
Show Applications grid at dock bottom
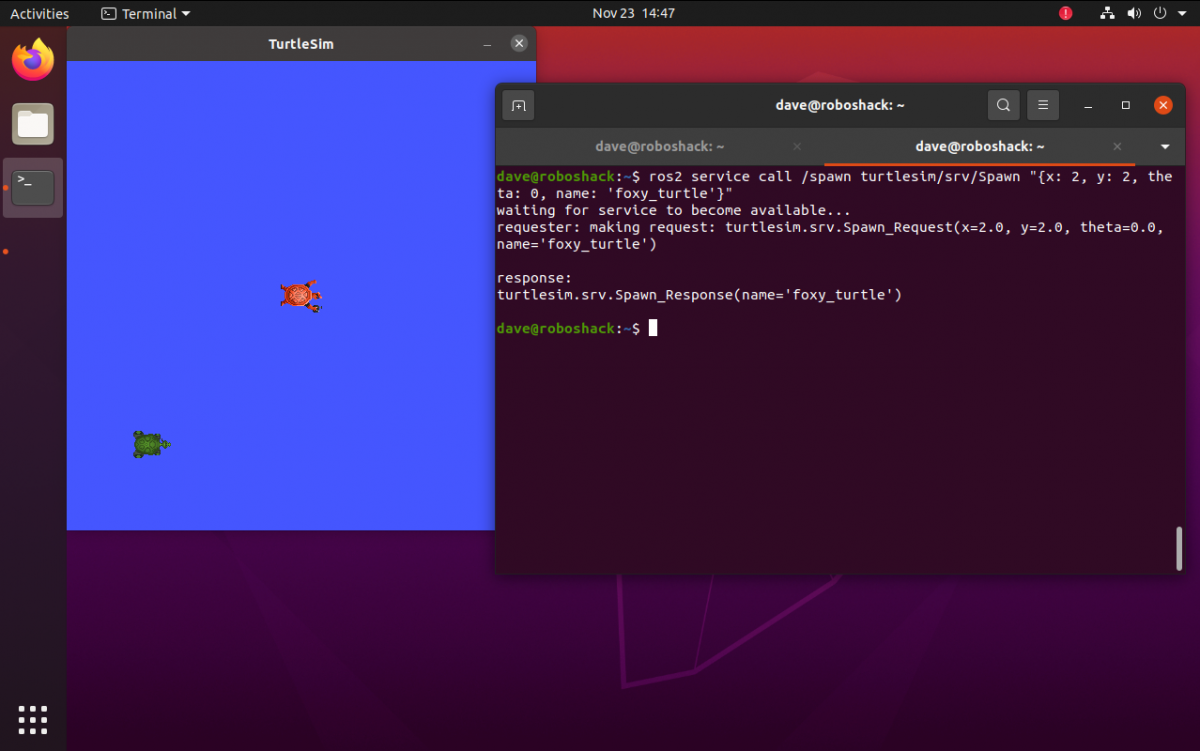[x=33, y=719]
